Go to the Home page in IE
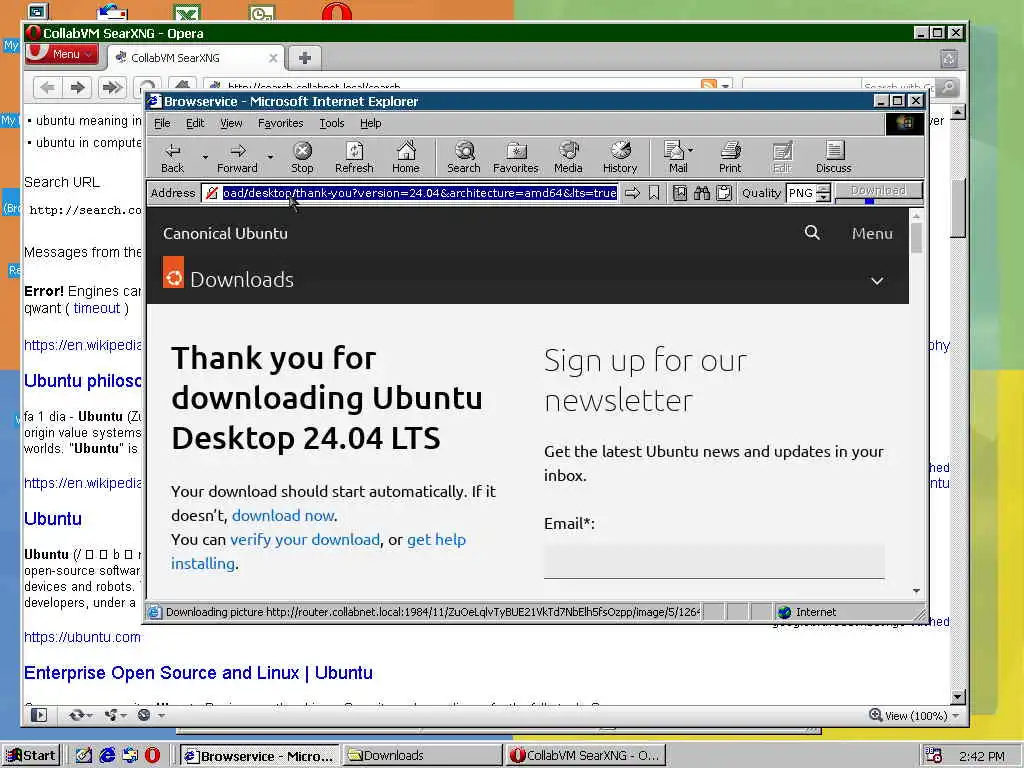Screen dimensions: 1024x768 (406, 158)
